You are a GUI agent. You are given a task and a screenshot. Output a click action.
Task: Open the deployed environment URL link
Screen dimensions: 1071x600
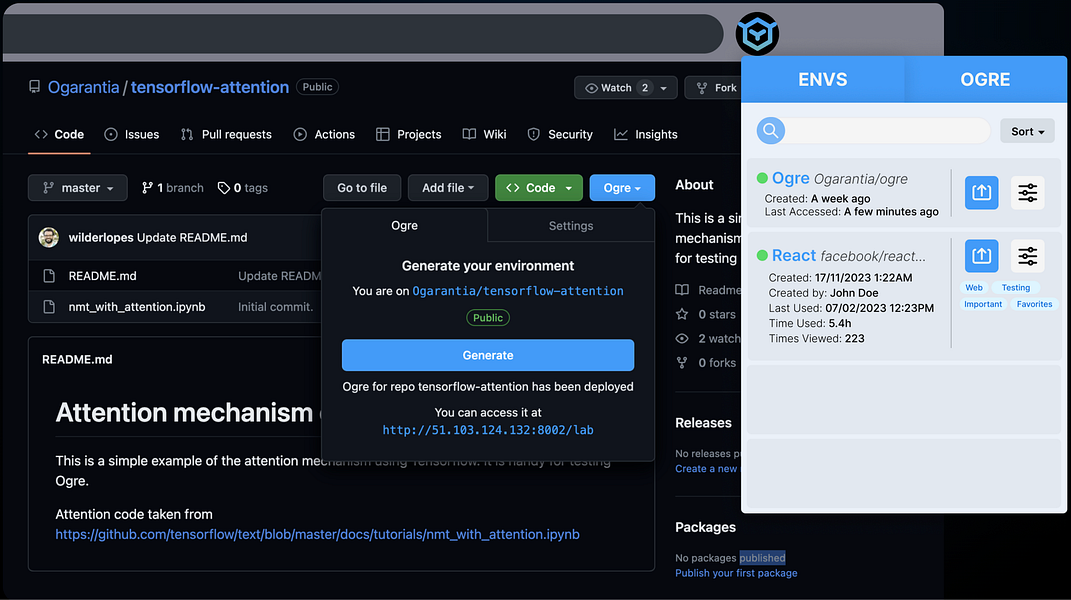coord(487,429)
